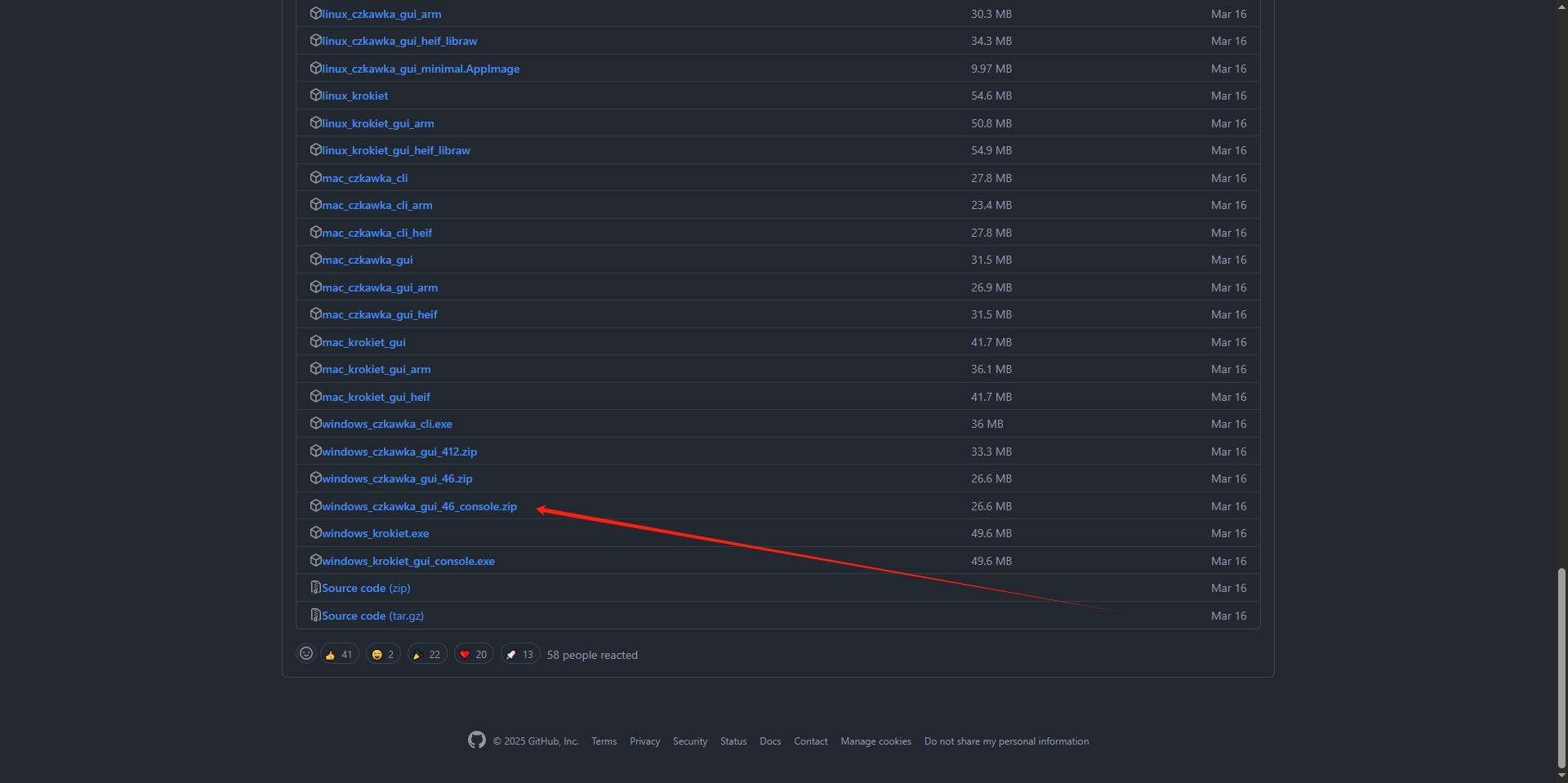The width and height of the screenshot is (1568, 783).
Task: Download mac_czkawka_cli_heif
Action: coord(377,233)
